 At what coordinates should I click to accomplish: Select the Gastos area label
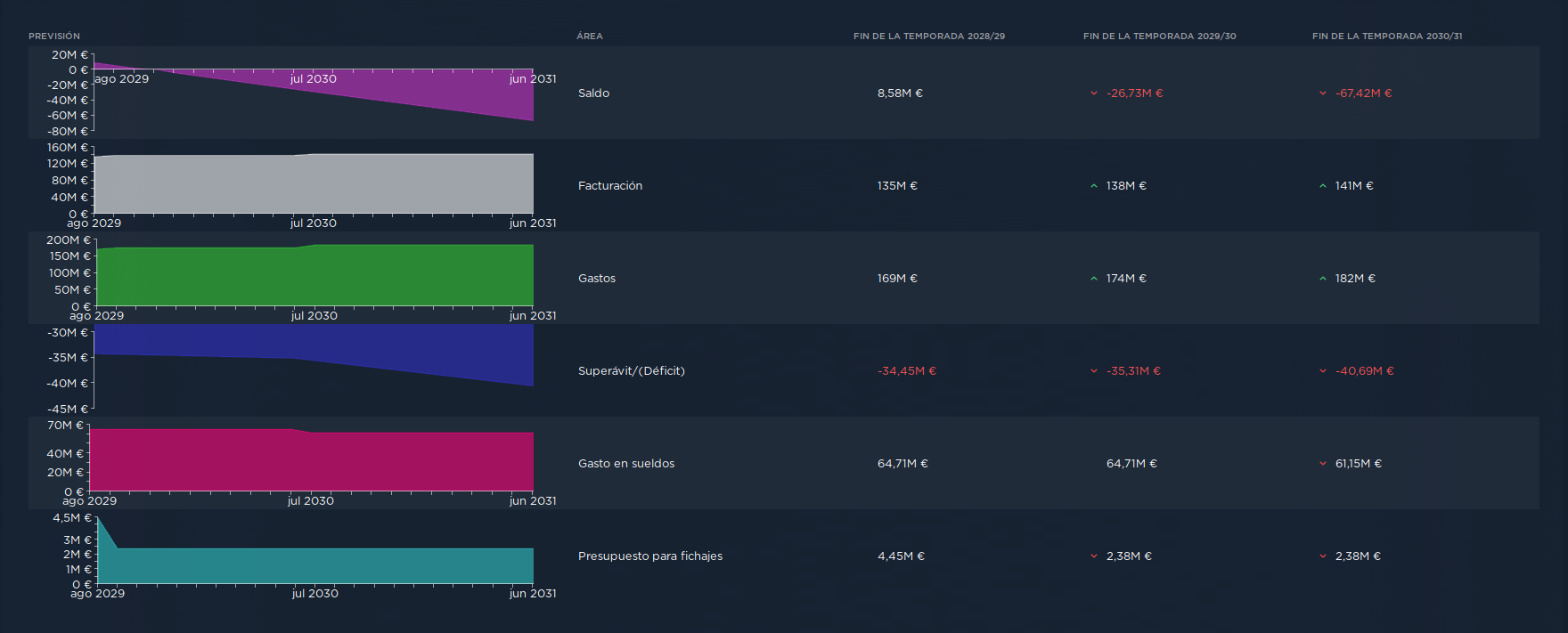[x=597, y=279]
